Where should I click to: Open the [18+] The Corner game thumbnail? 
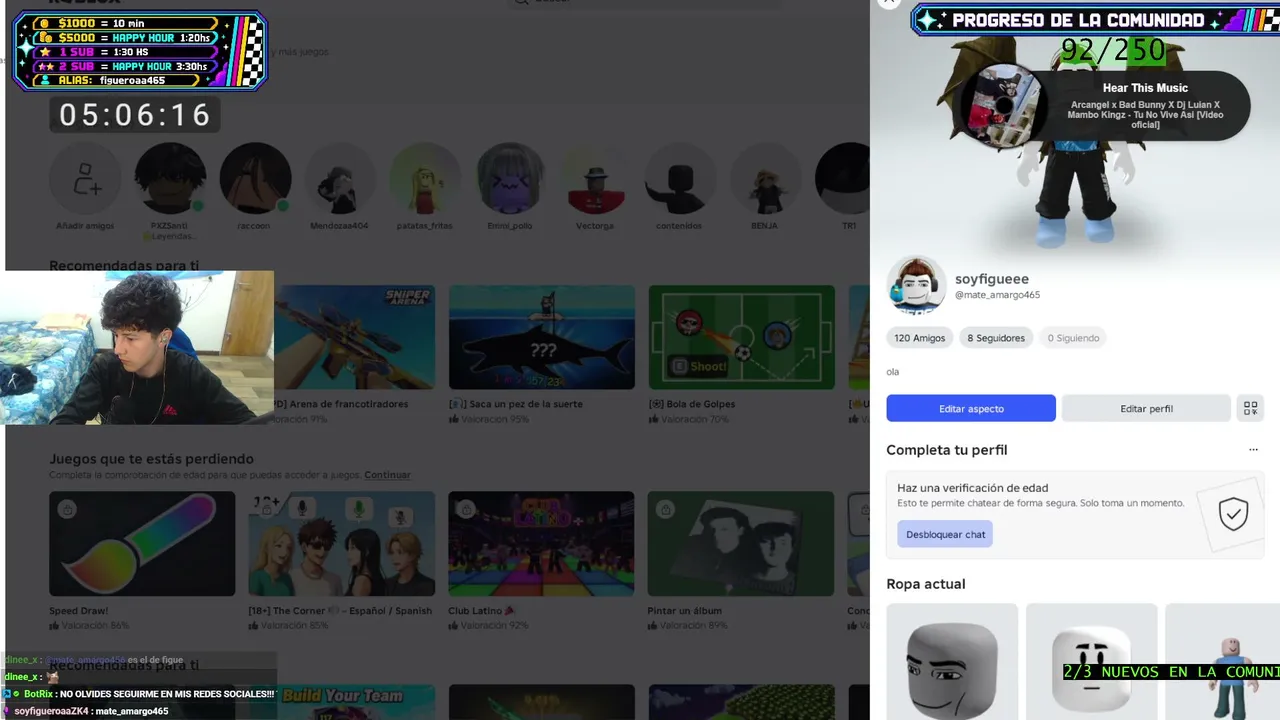coord(341,543)
